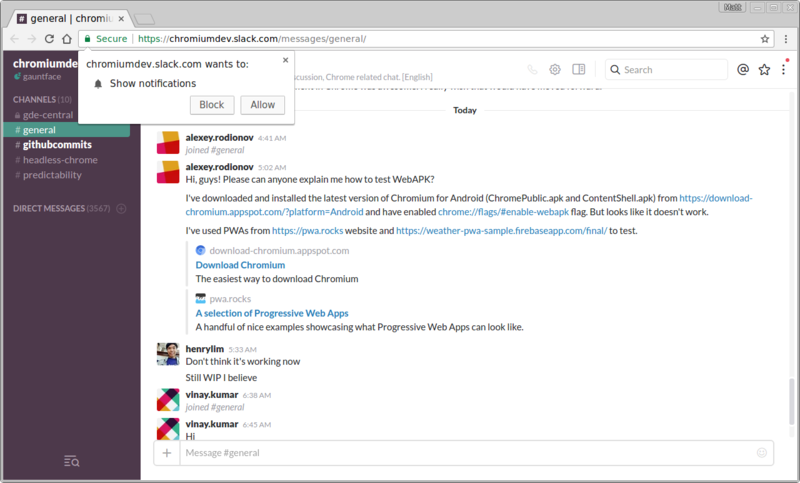
Task: Select the general browser tab
Action: coord(70,19)
